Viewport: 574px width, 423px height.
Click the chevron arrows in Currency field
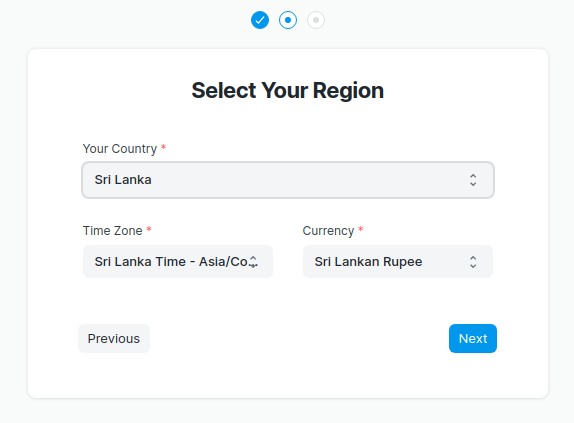[473, 262]
